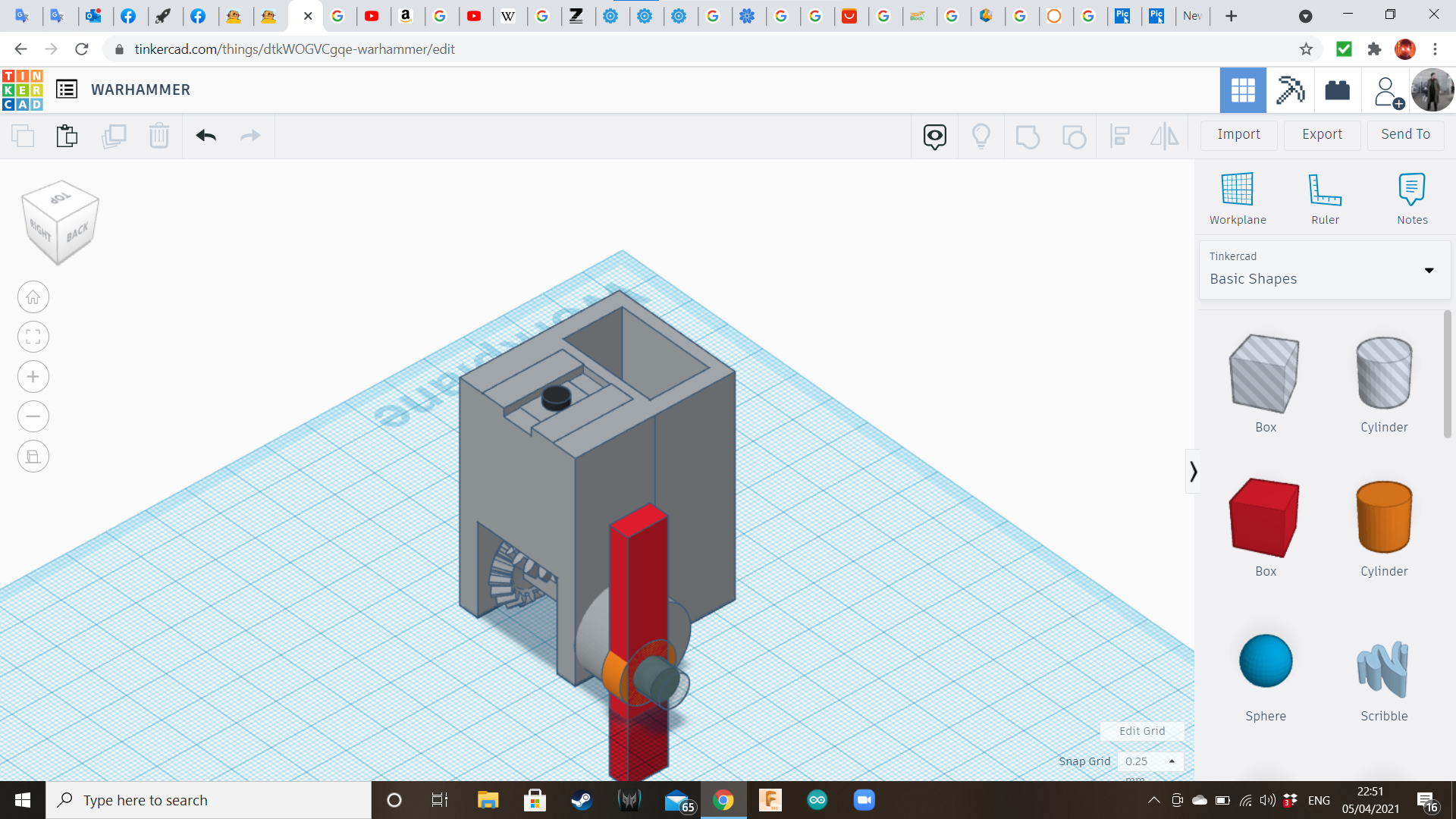The image size is (1456, 819).
Task: Open the Notes tool
Action: 1411,190
